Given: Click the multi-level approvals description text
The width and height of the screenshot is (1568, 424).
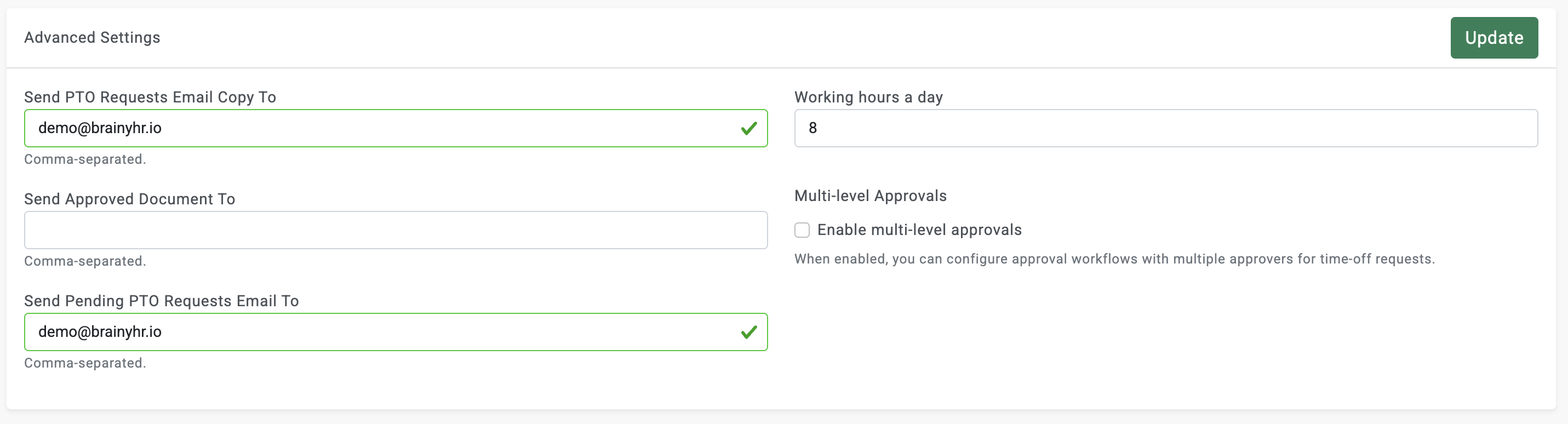Looking at the screenshot, I should click(x=1114, y=259).
